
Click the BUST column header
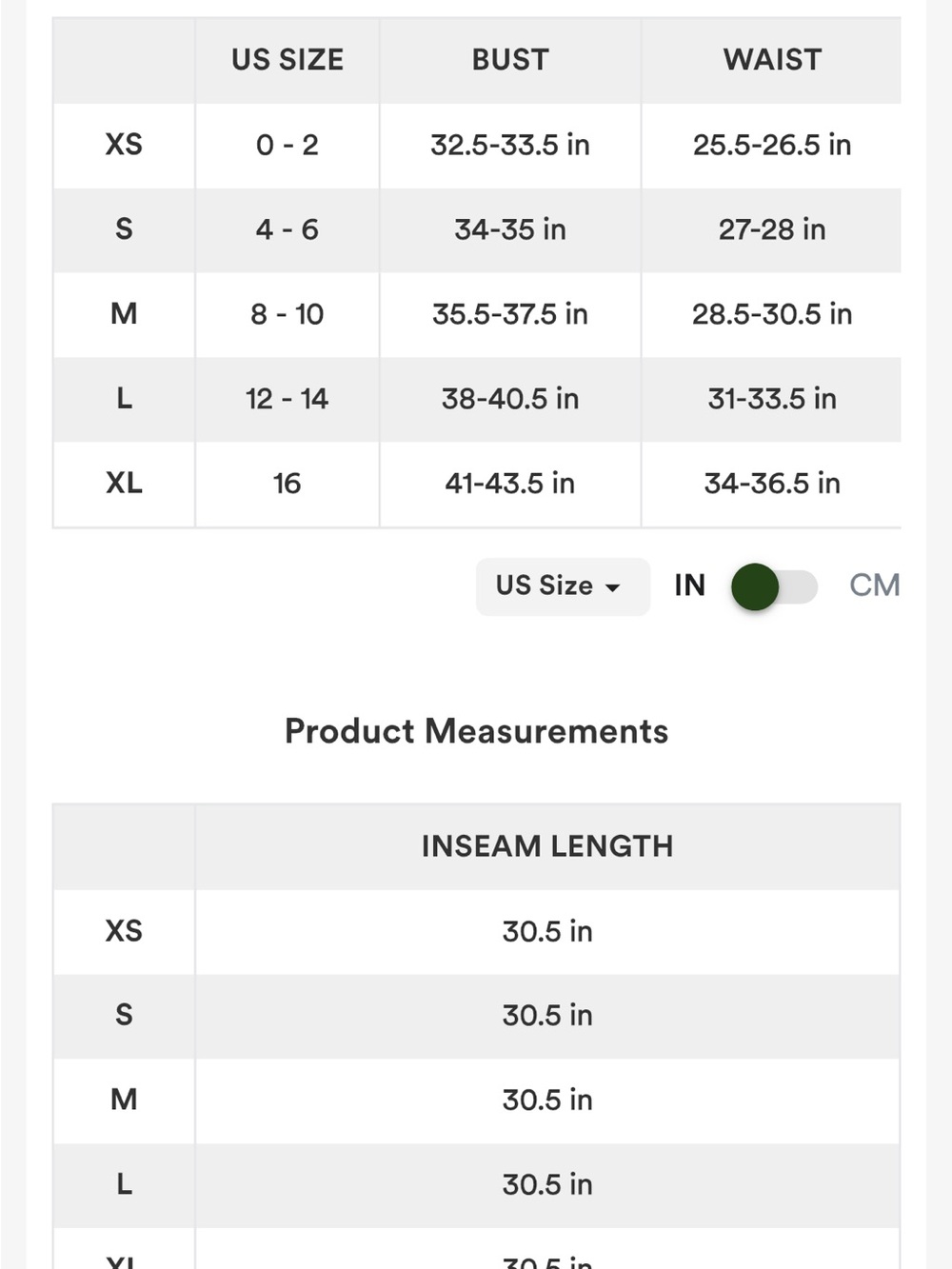(510, 60)
